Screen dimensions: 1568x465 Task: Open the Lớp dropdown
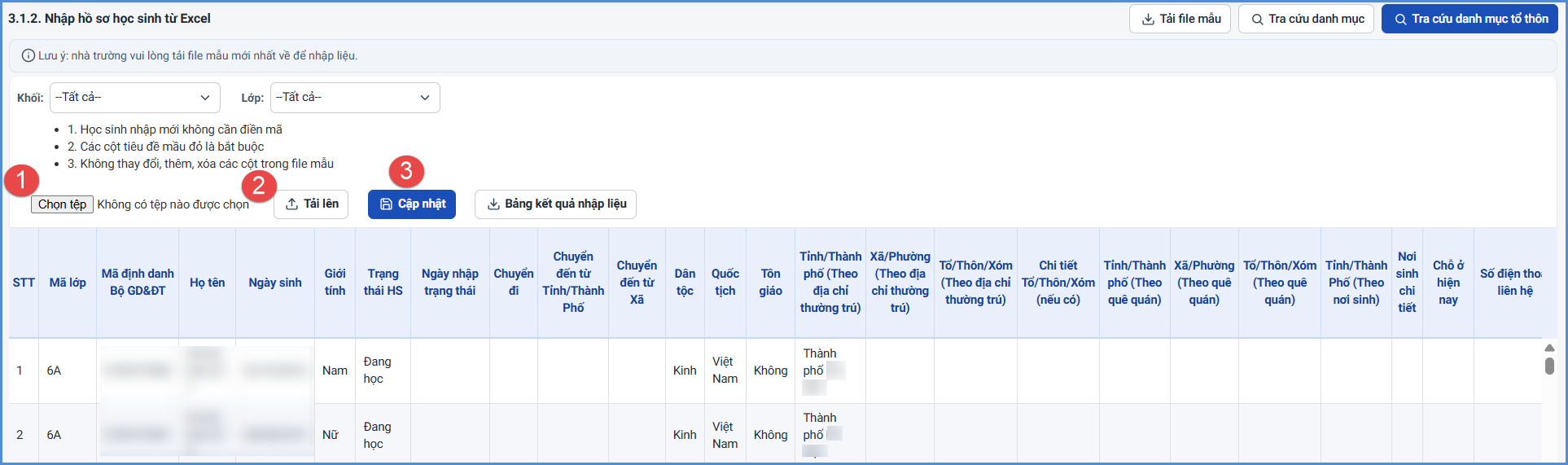(355, 98)
